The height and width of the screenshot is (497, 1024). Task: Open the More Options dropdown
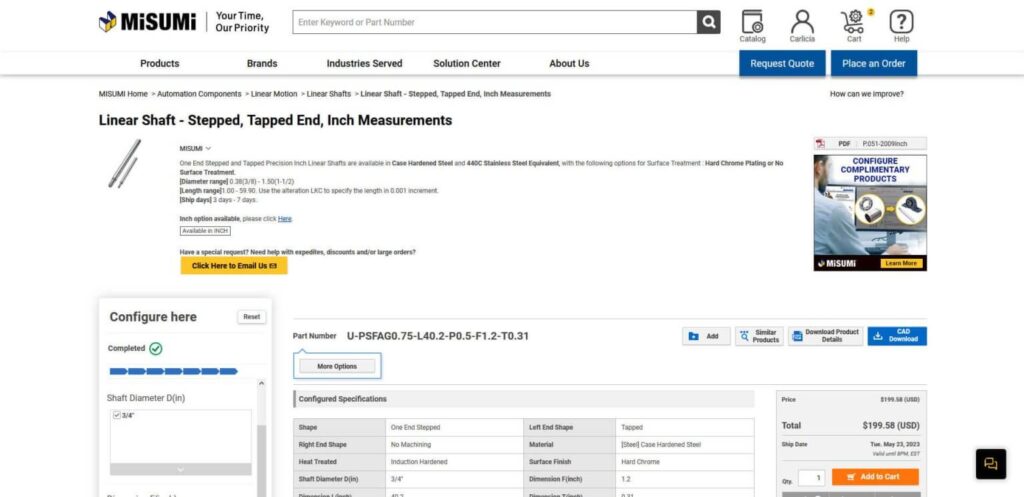point(337,367)
